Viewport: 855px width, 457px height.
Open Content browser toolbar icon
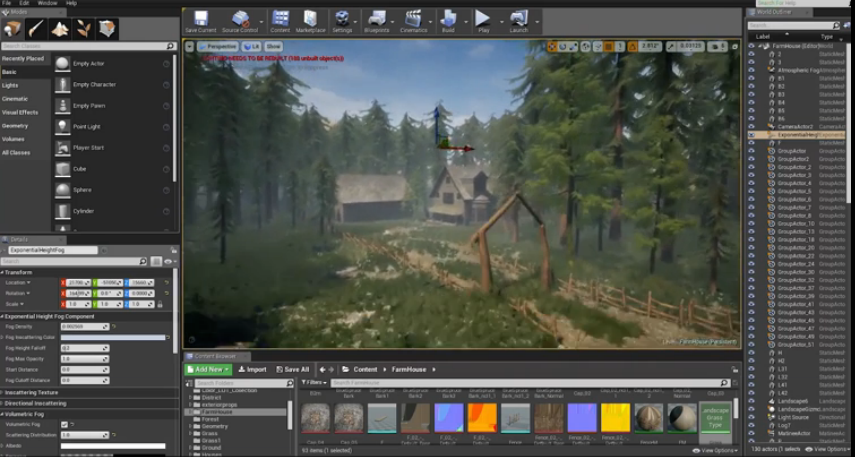(x=280, y=21)
